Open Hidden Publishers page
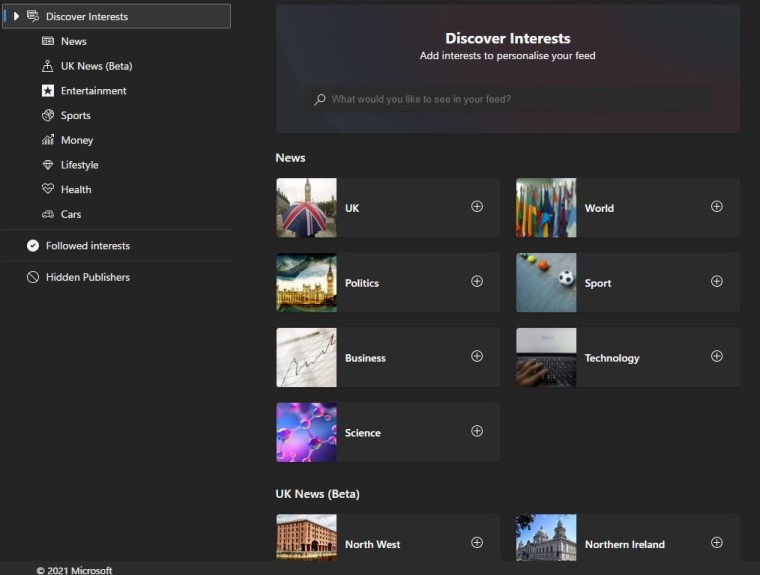 (x=88, y=277)
